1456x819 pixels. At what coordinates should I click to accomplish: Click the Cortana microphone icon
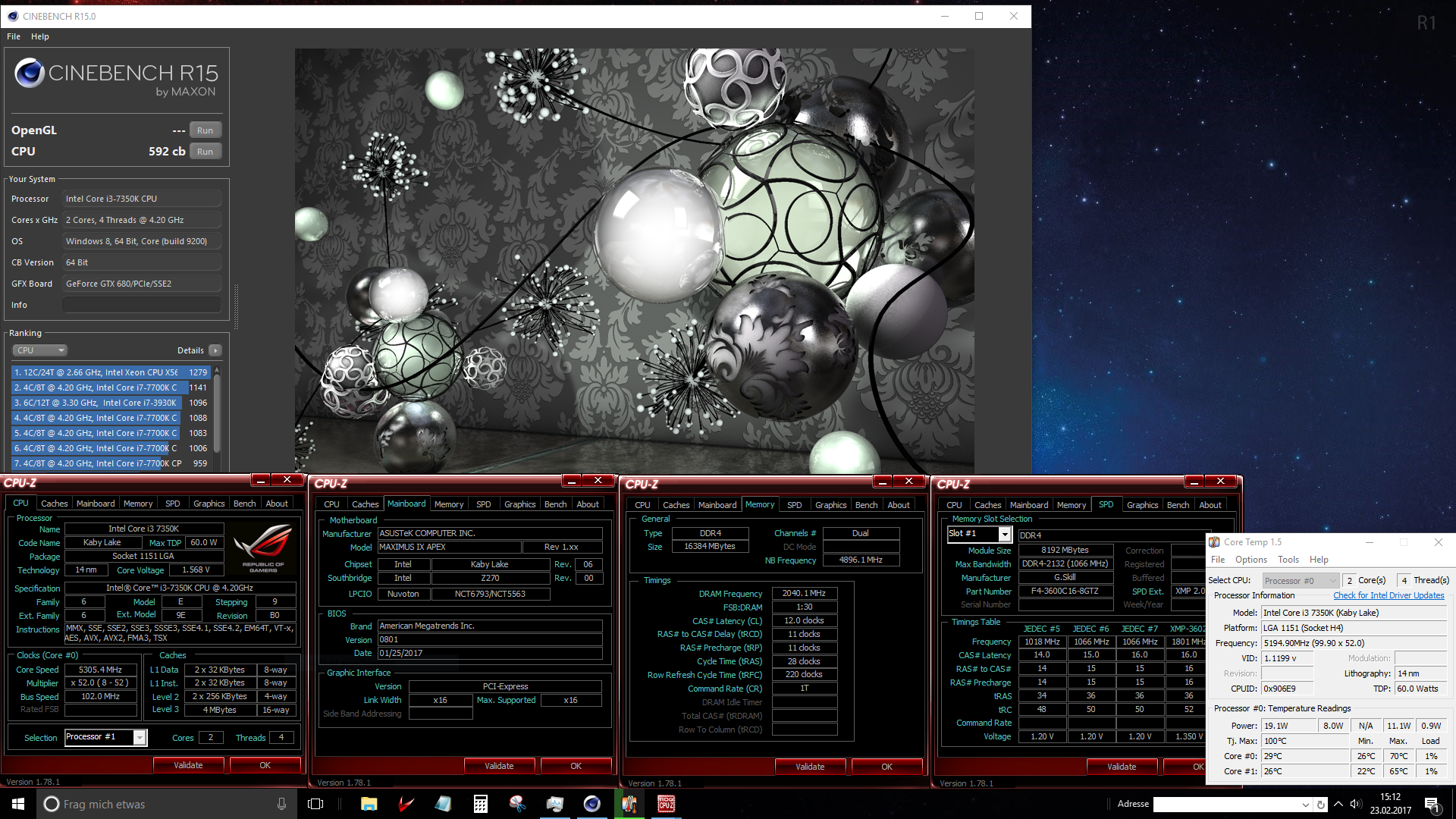click(x=281, y=804)
